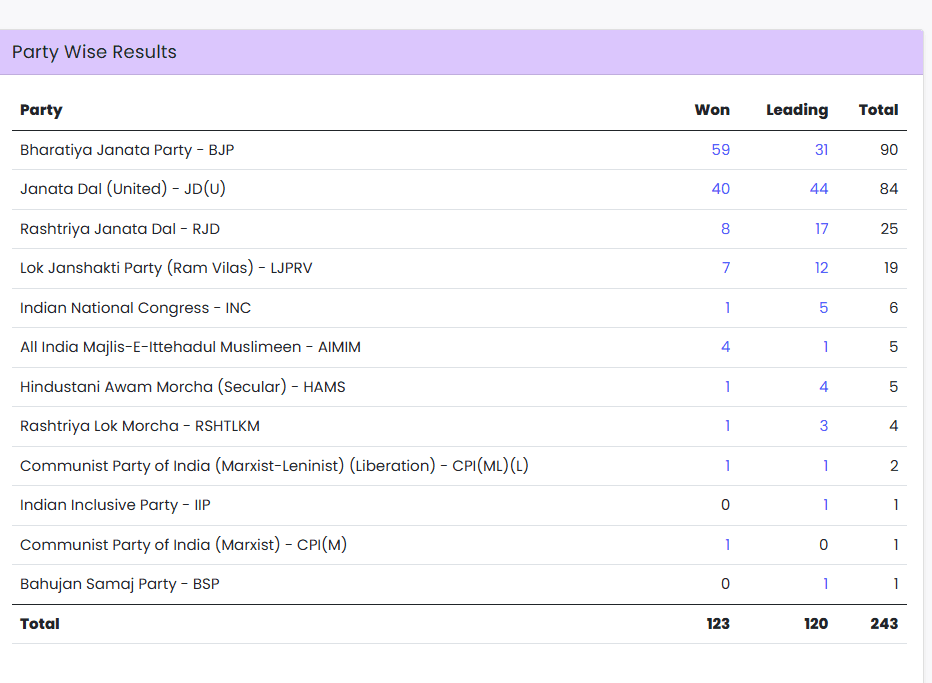Click LJPRV won count 7
The height and width of the screenshot is (683, 932).
tap(726, 268)
